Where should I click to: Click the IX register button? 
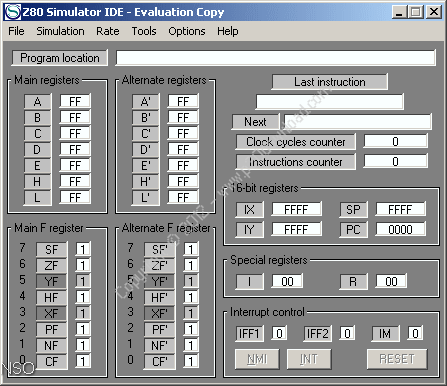pos(249,210)
